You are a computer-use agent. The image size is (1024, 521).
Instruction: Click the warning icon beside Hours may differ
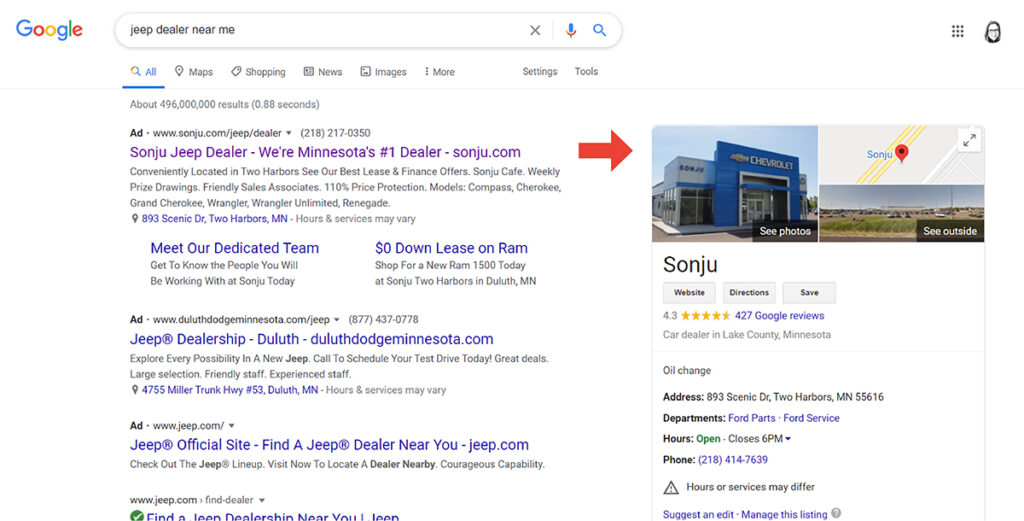(671, 487)
